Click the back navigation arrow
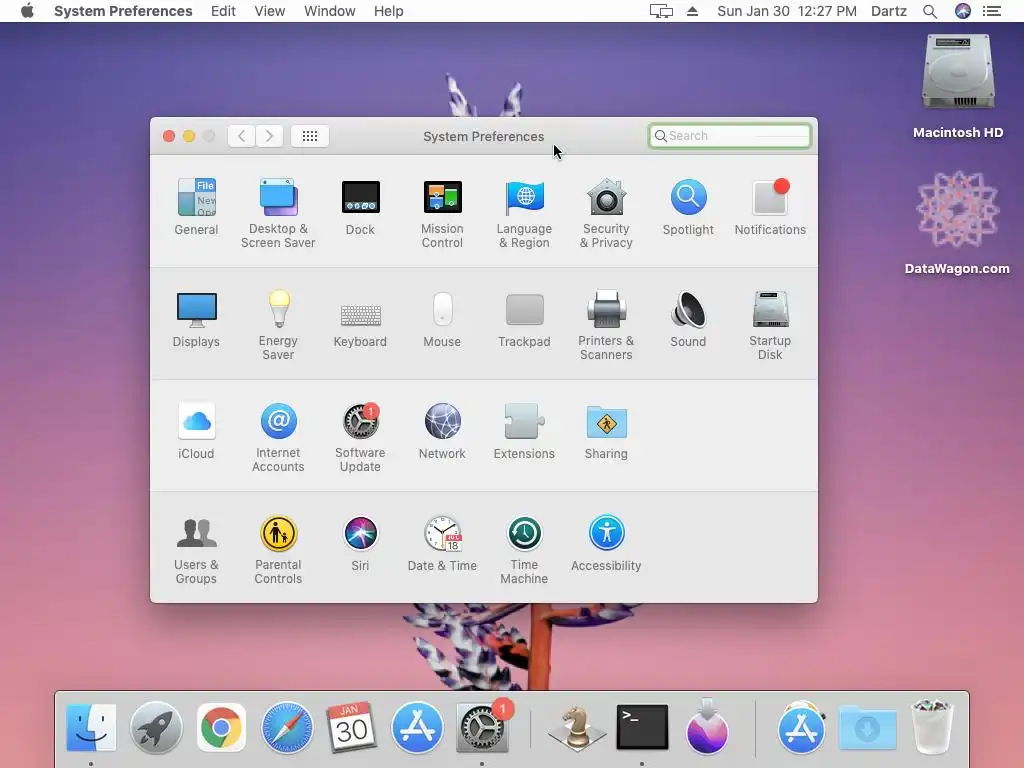 click(241, 136)
